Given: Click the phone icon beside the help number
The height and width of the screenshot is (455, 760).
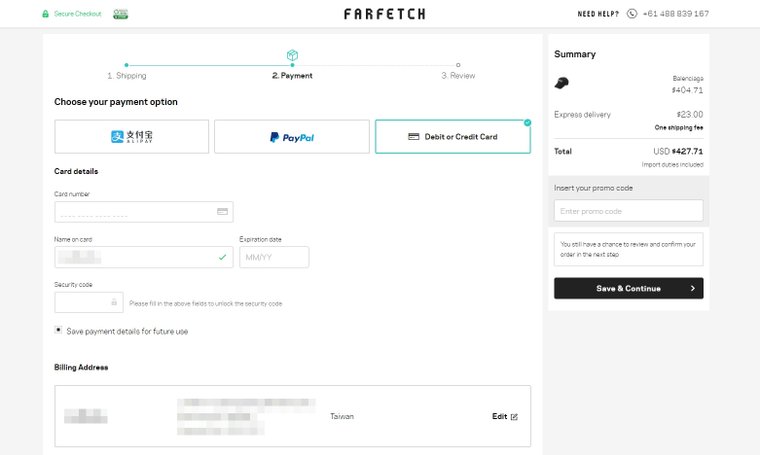Looking at the screenshot, I should (x=632, y=14).
